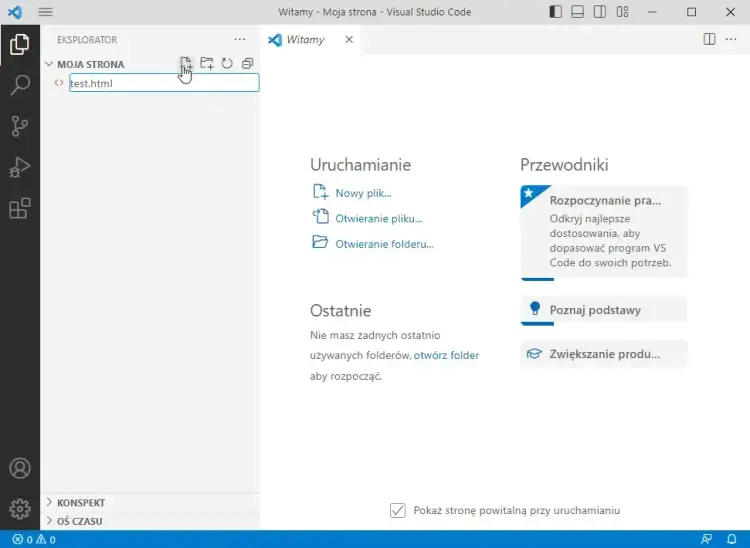Click the errors and warnings status indicator
750x548 pixels.
tap(34, 539)
